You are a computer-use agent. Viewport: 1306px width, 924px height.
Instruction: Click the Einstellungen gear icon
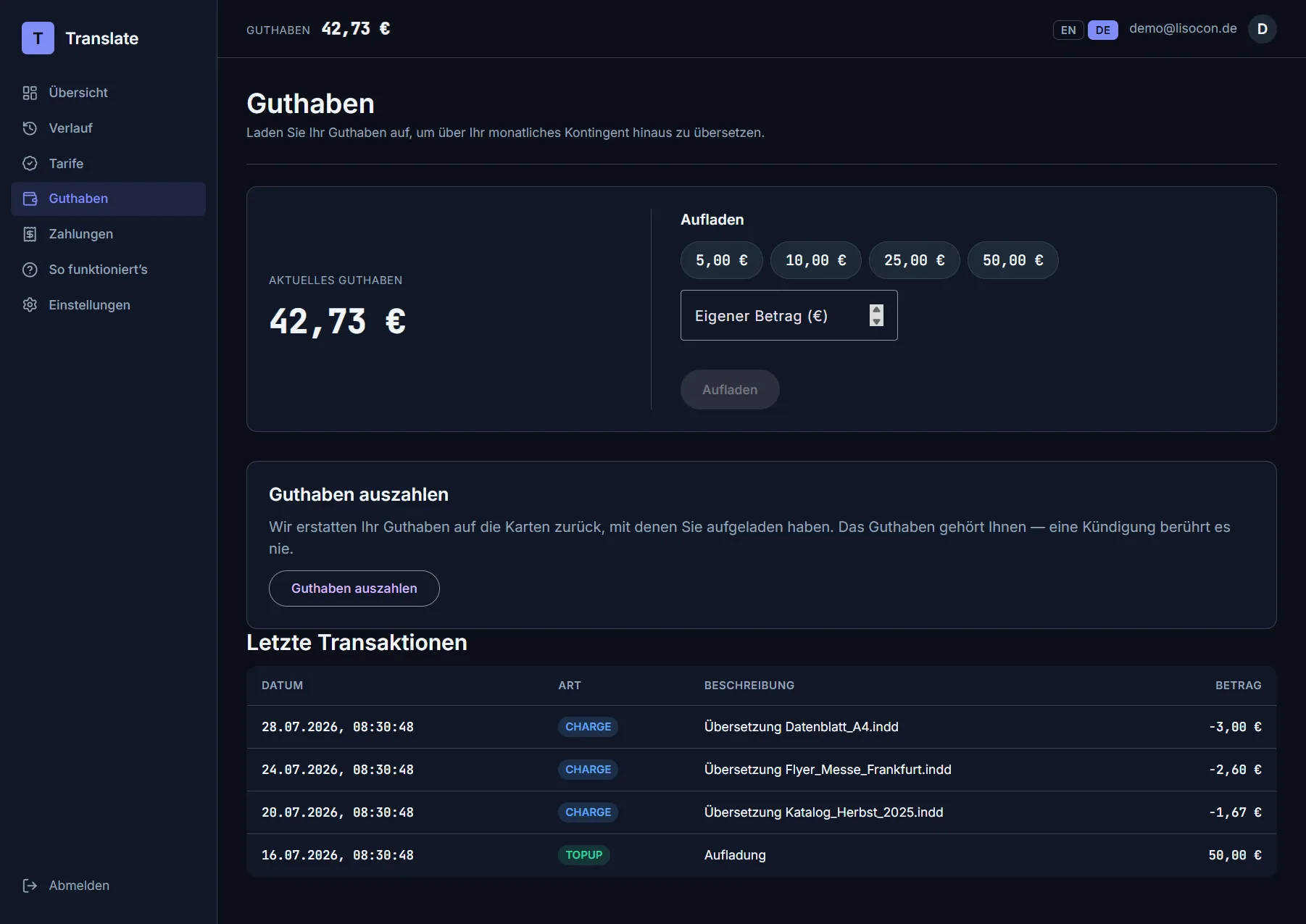(30, 305)
